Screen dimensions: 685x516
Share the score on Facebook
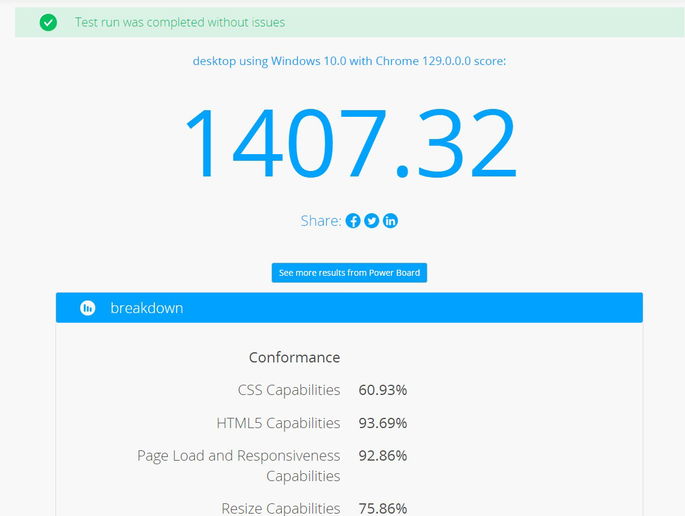(x=353, y=221)
